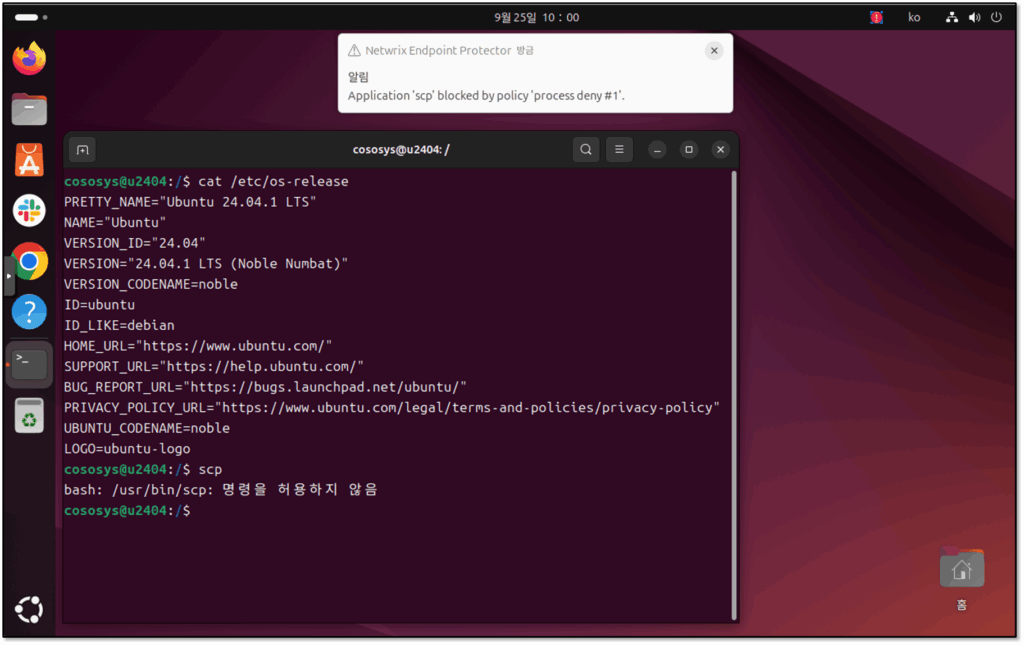
Task: Click the 'ID_LIKE=debian' line
Action: pyautogui.click(x=119, y=325)
